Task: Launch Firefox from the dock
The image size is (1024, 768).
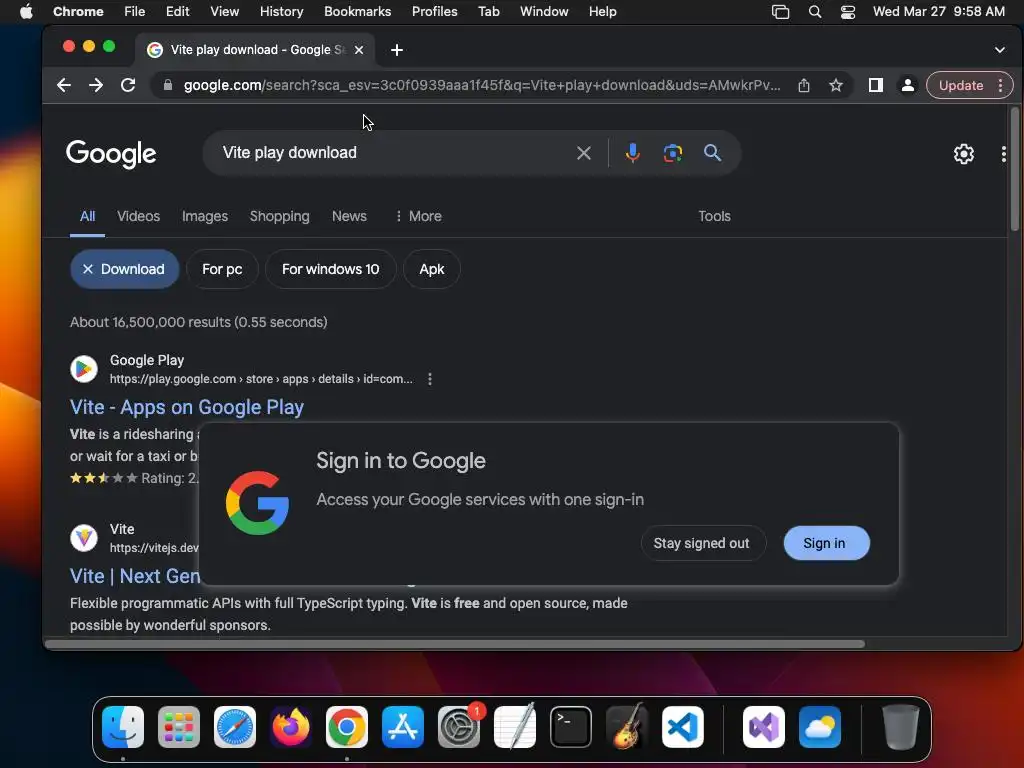Action: [x=291, y=727]
